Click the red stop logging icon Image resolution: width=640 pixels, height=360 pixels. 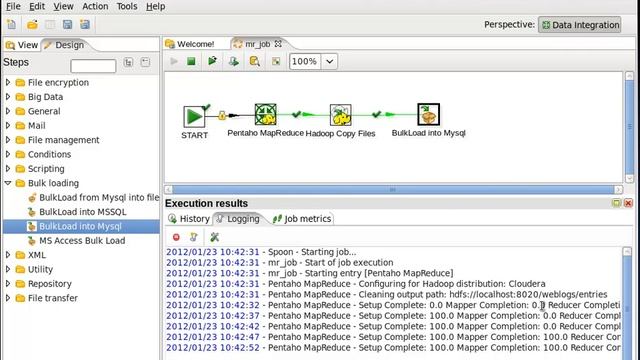(x=176, y=237)
